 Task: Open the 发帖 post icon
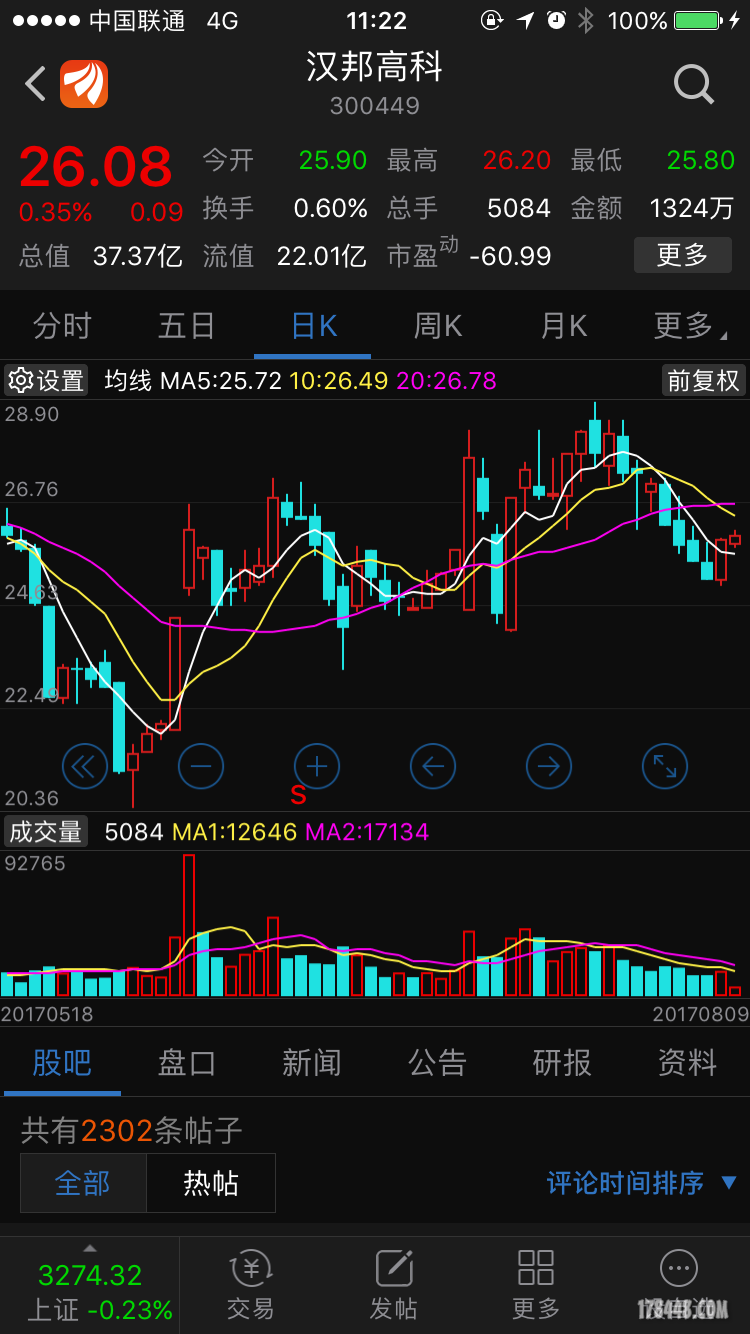point(394,1286)
